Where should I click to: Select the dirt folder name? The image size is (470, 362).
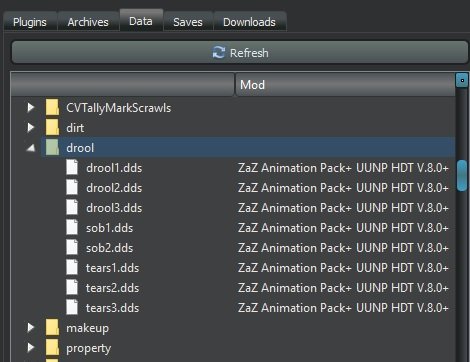click(x=75, y=128)
